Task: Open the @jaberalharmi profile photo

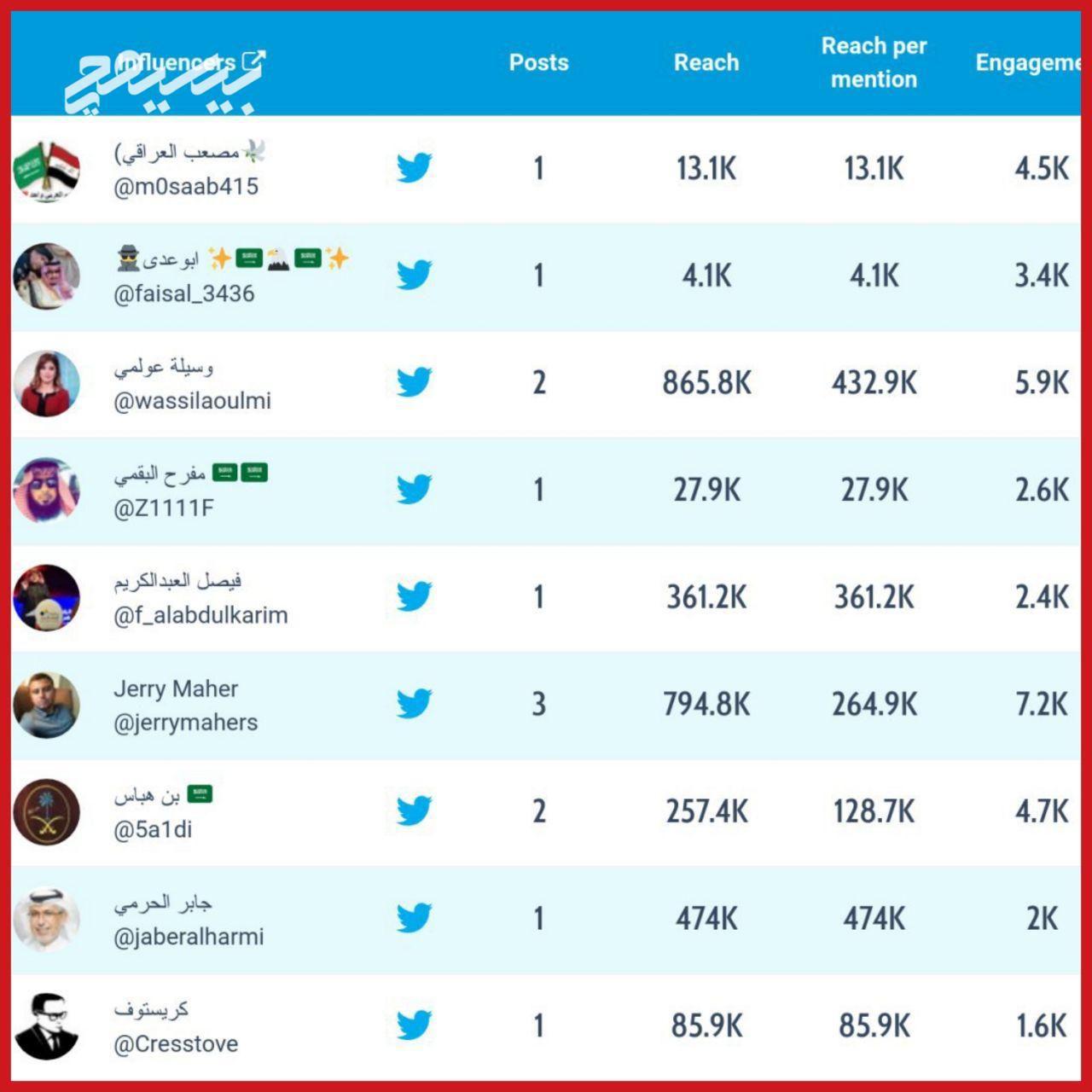Action: click(47, 919)
